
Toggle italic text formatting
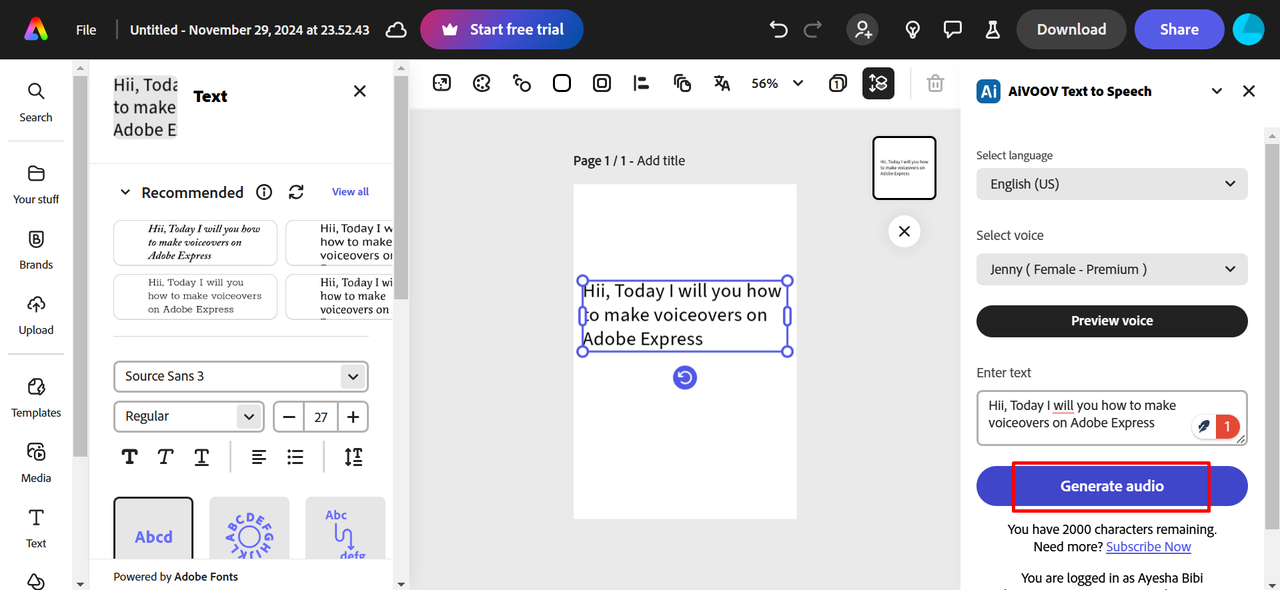165,457
